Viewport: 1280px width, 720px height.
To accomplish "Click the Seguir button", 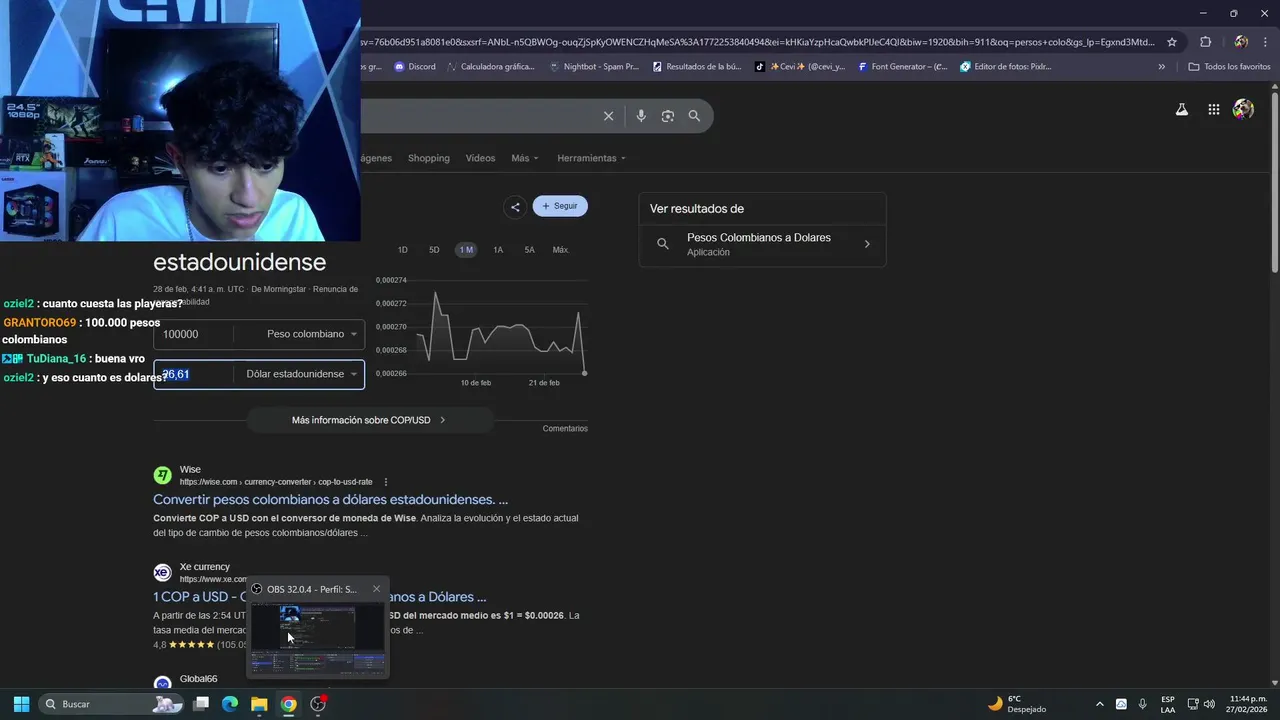I will click(x=560, y=206).
